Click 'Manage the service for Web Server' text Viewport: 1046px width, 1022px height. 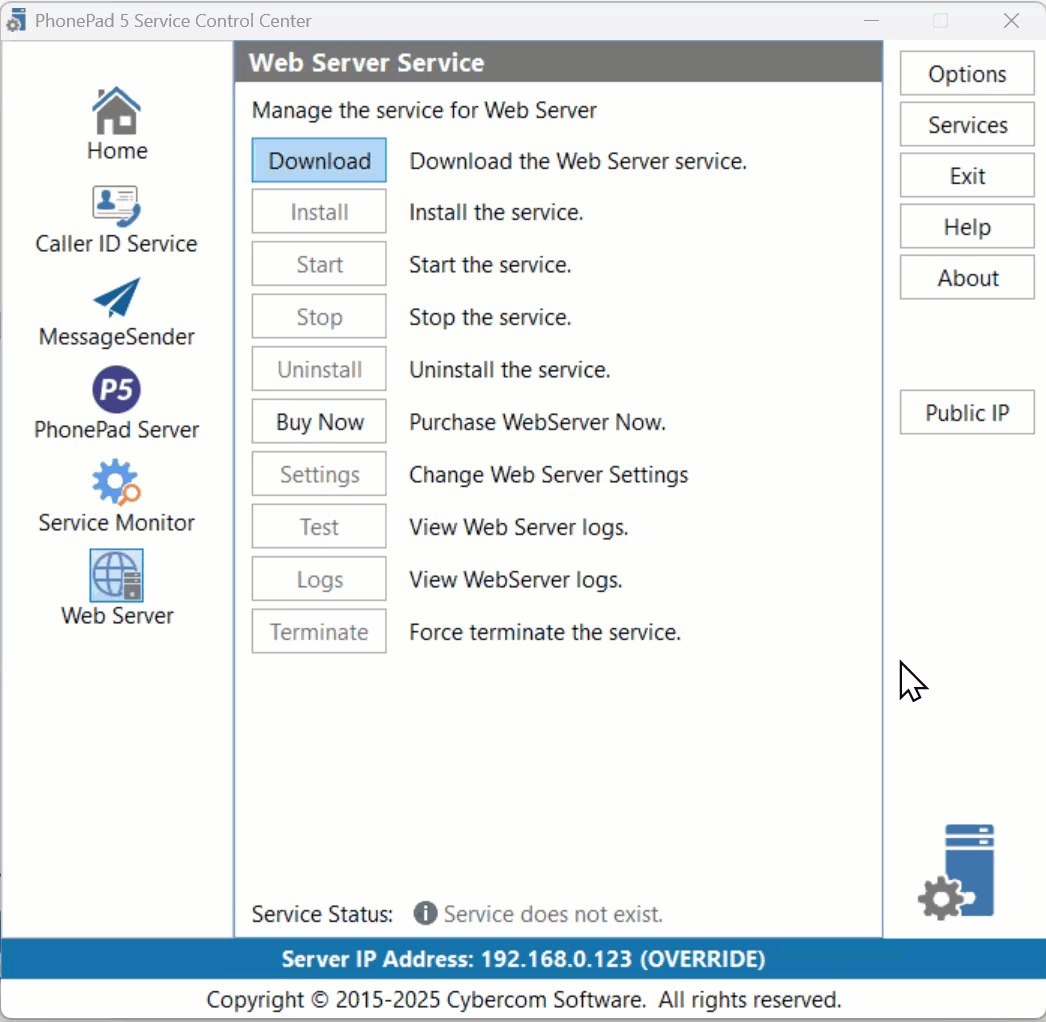pos(424,110)
